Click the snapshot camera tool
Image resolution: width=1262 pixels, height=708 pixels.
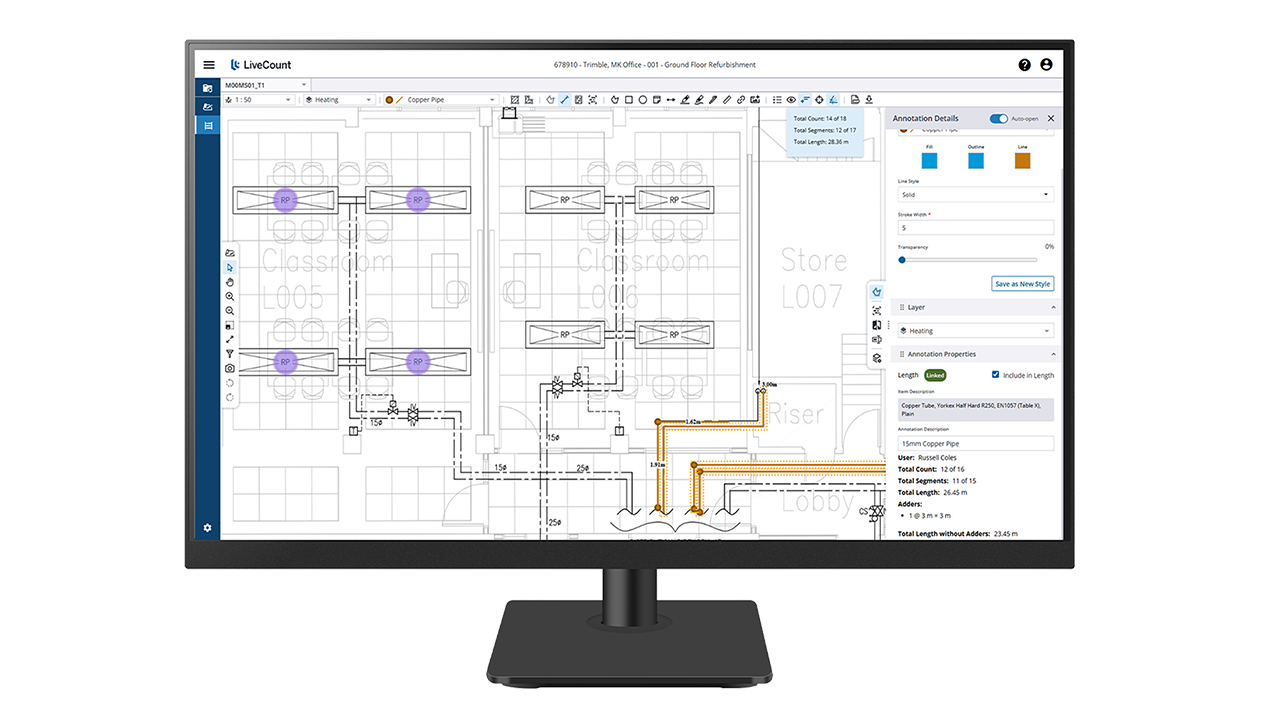click(230, 368)
